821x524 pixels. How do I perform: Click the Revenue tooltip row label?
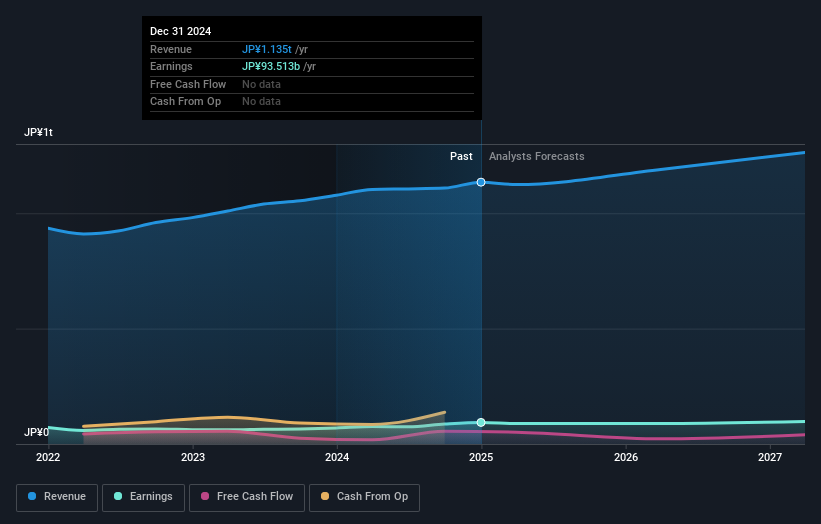pyautogui.click(x=171, y=49)
